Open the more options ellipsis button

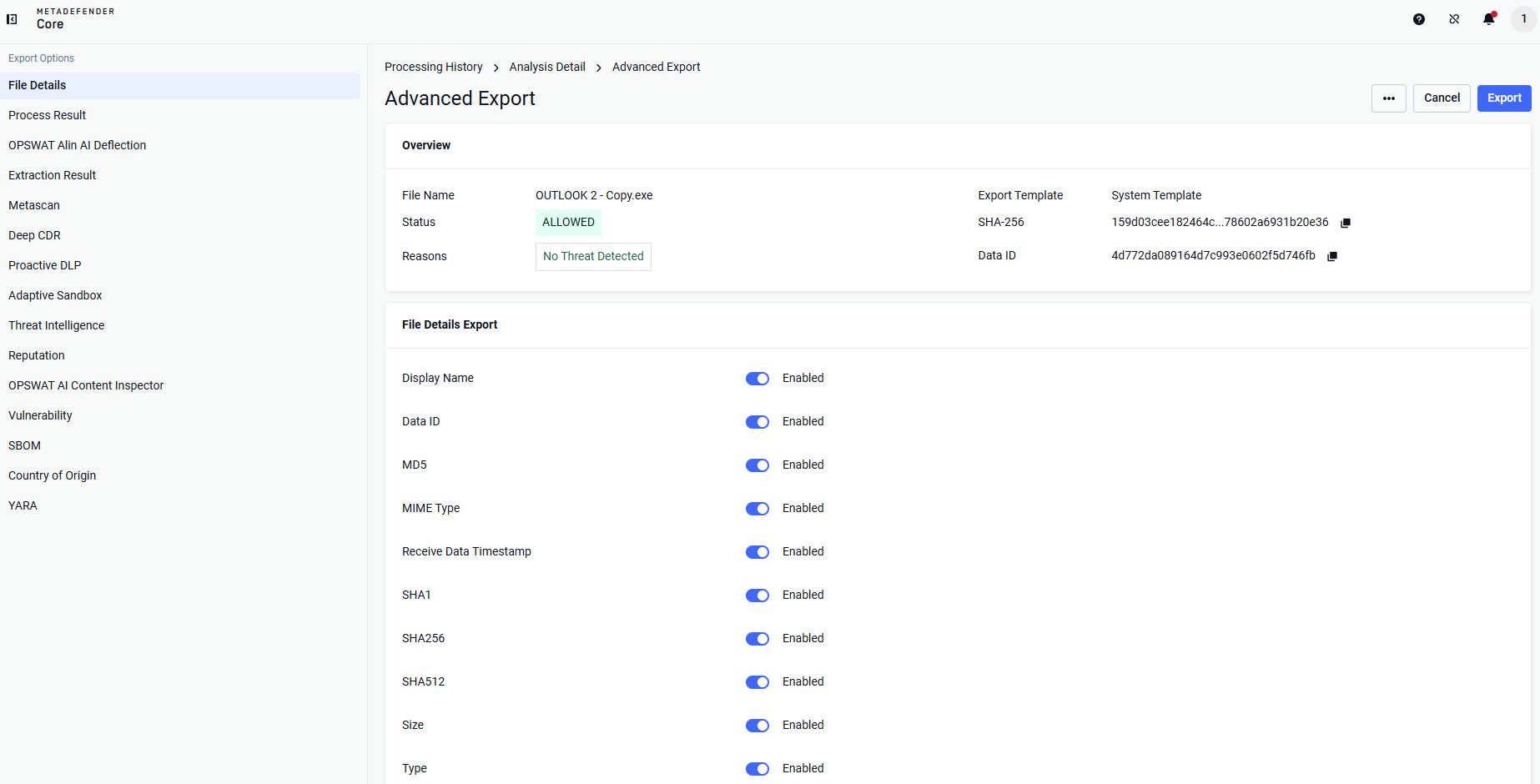pos(1389,98)
